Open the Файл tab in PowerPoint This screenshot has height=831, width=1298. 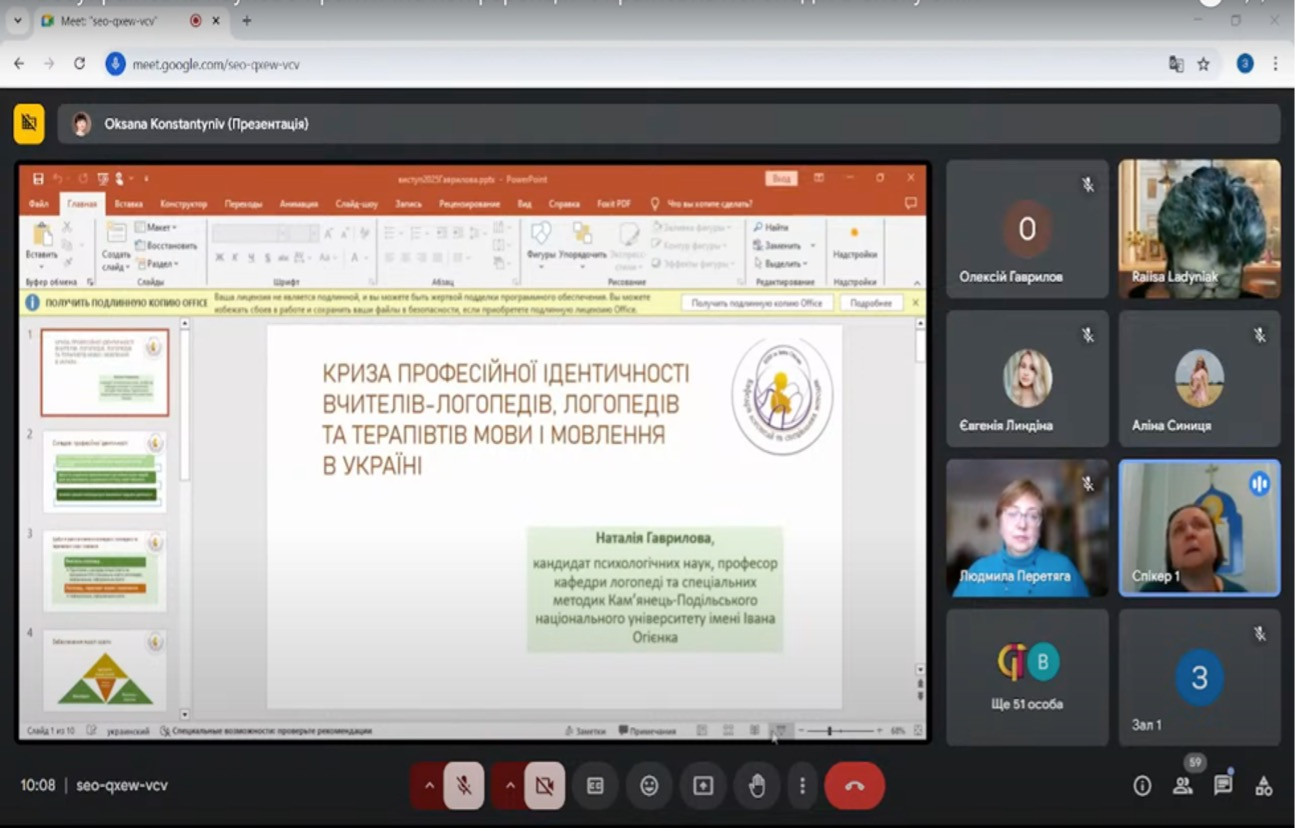pyautogui.click(x=39, y=204)
